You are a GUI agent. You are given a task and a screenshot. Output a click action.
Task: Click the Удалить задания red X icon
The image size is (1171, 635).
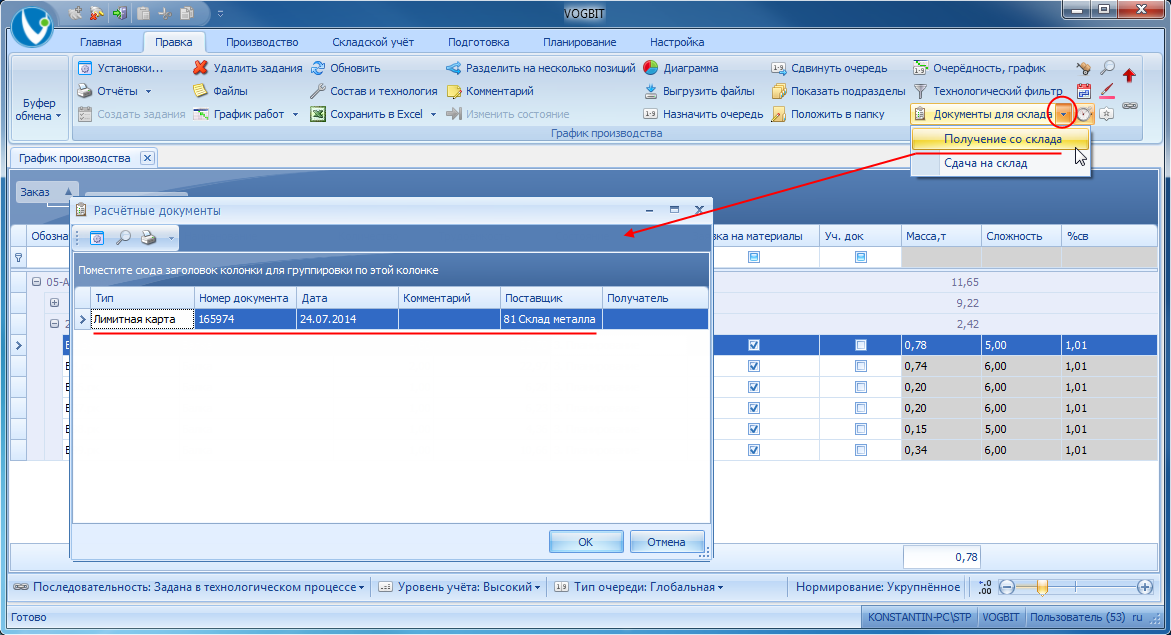tap(200, 68)
